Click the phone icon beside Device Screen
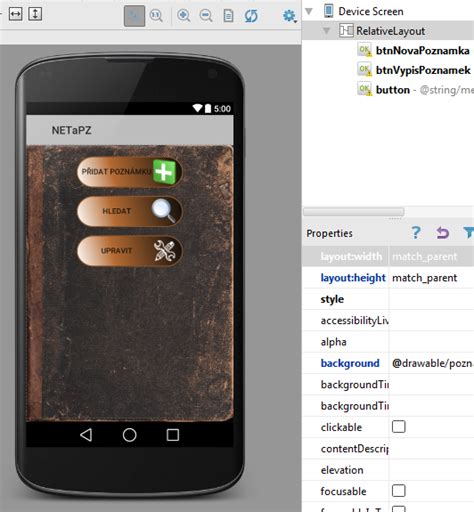 (328, 11)
